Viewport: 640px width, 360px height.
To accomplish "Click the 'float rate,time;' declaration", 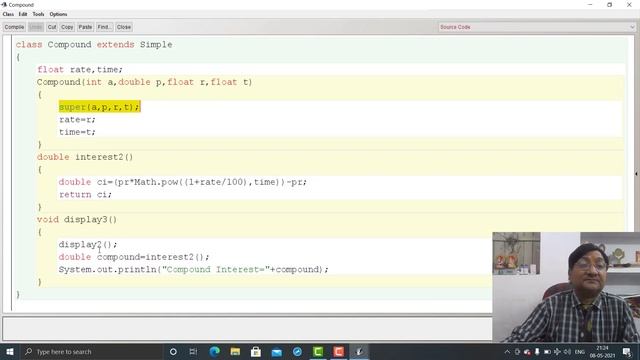I will pyautogui.click(x=80, y=69).
